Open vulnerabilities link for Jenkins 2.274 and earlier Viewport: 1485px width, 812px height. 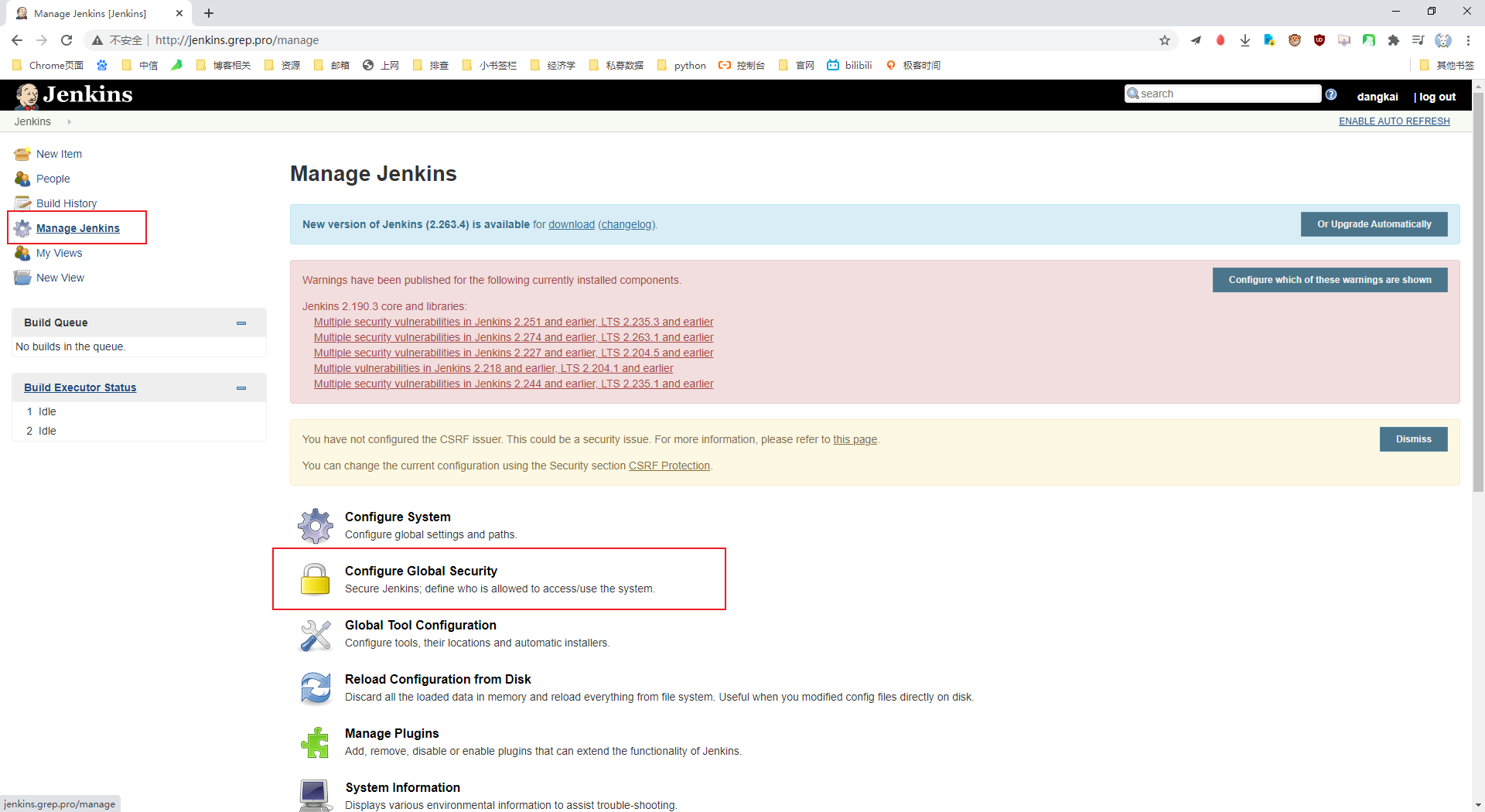click(x=514, y=337)
